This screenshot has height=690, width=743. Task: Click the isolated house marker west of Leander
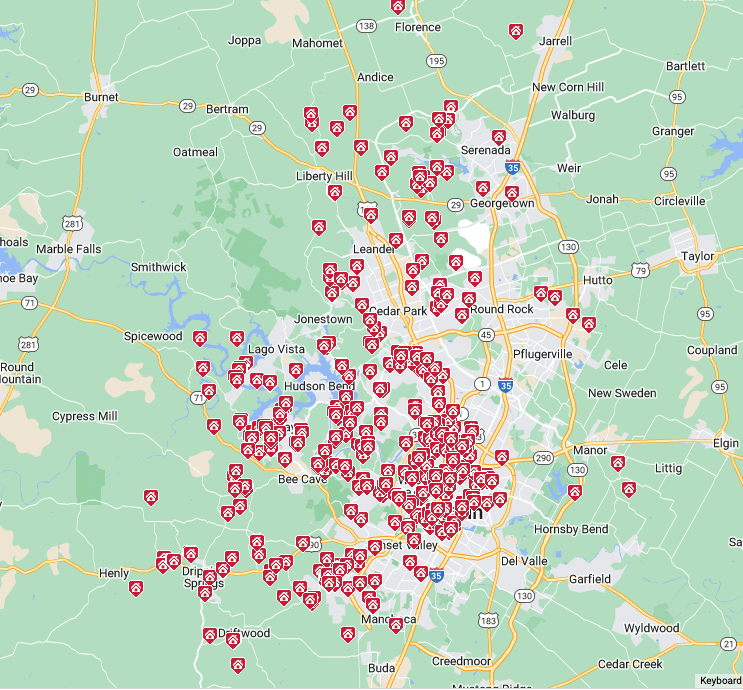[x=318, y=227]
